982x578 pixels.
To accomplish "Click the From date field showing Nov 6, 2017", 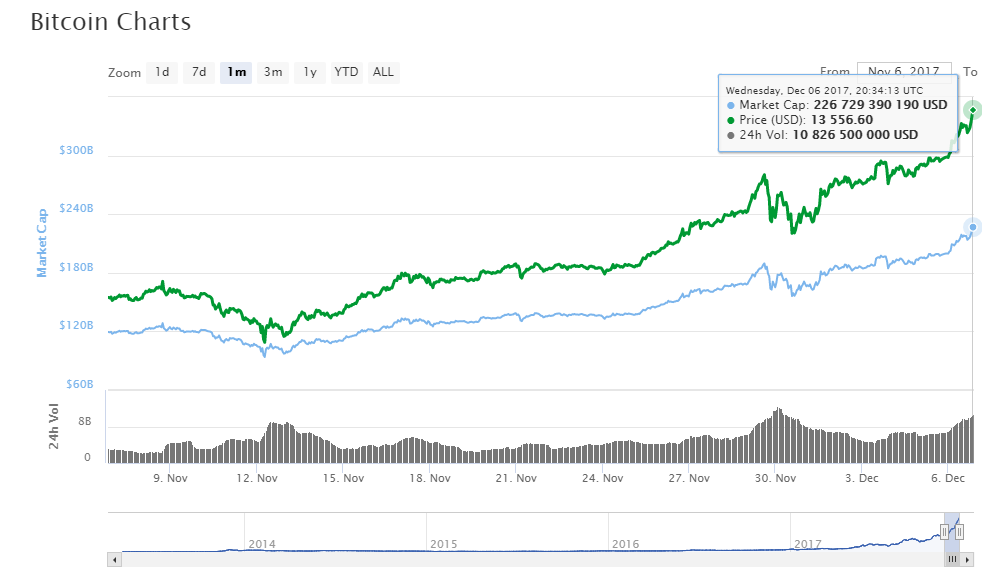I will click(x=903, y=72).
